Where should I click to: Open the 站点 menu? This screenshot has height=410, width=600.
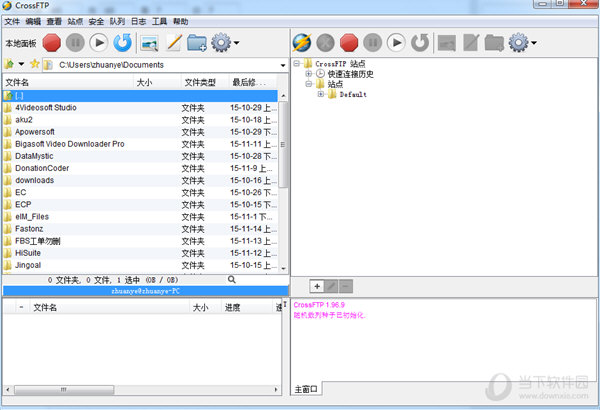click(75, 21)
